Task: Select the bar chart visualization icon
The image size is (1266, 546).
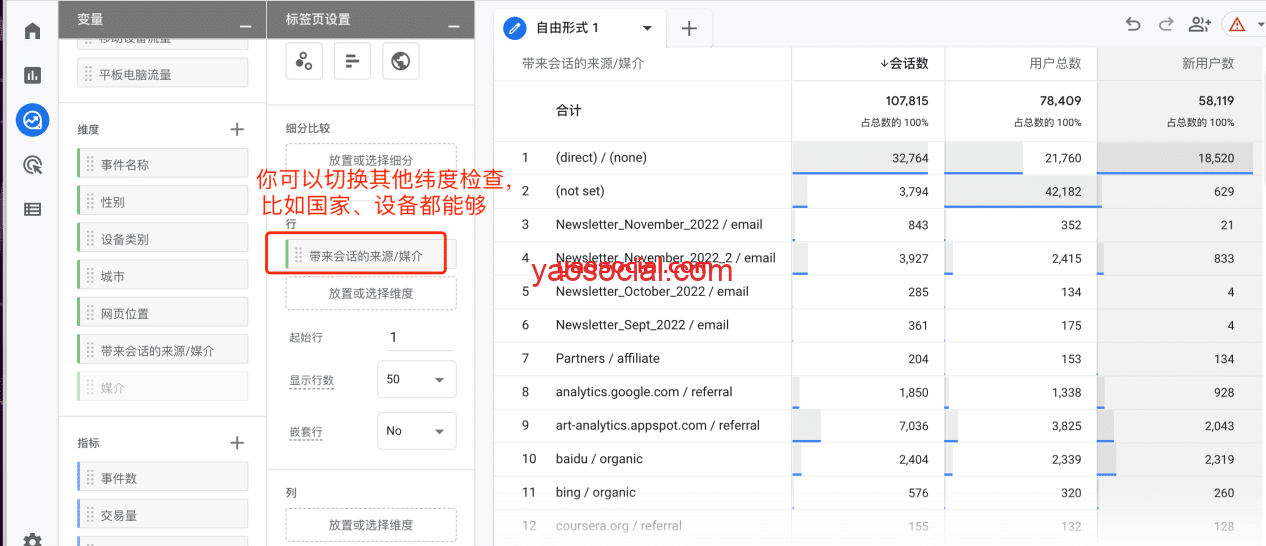Action: (352, 61)
